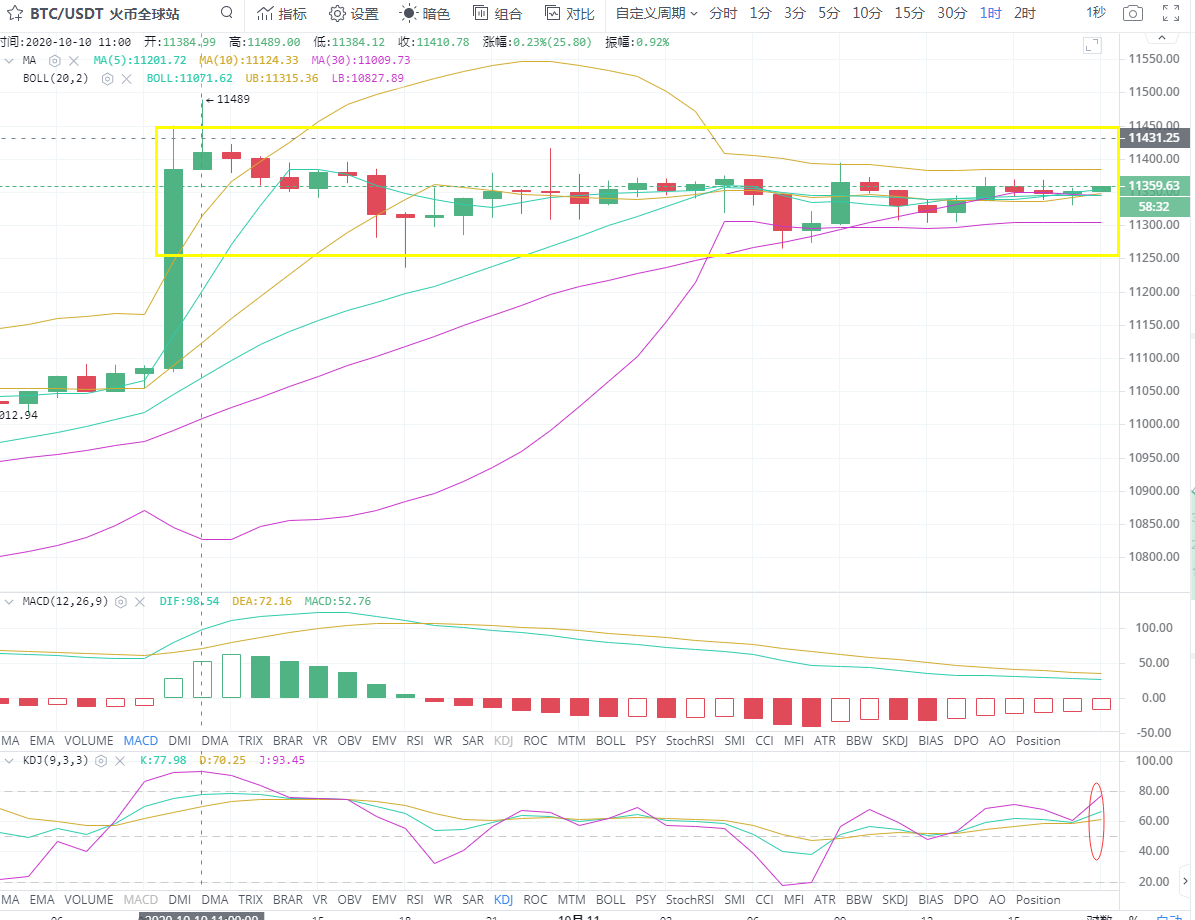Image resolution: width=1195 pixels, height=920 pixels.
Task: Collapse the MACD panel chevron
Action: (x=8, y=602)
